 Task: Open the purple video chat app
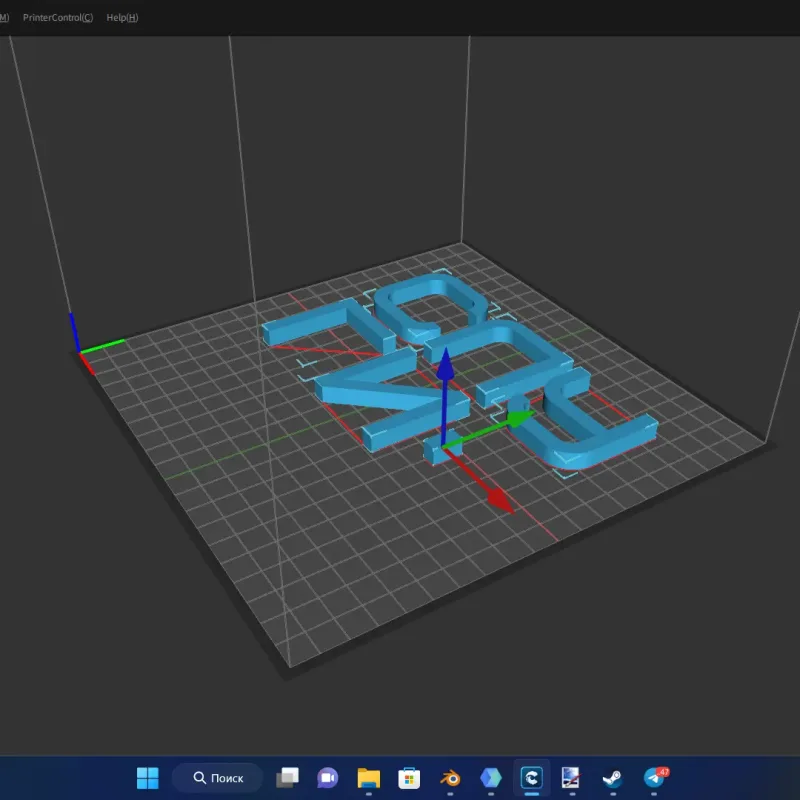click(328, 778)
